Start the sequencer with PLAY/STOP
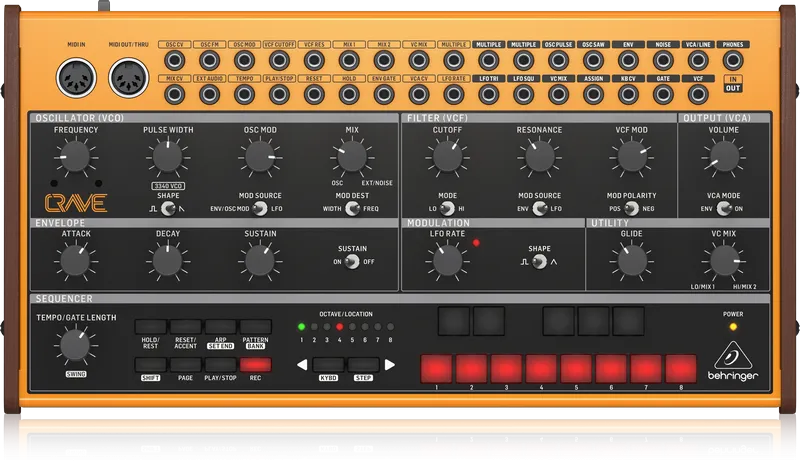 pyautogui.click(x=220, y=365)
